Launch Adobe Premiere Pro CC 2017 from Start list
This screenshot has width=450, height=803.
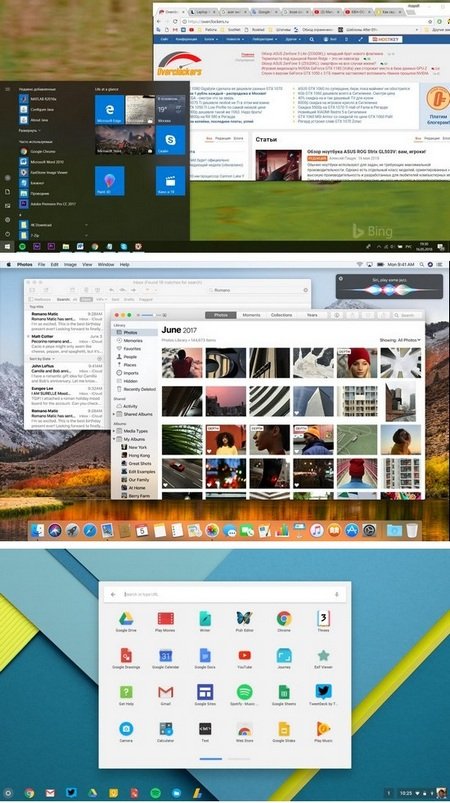pyautogui.click(x=47, y=204)
